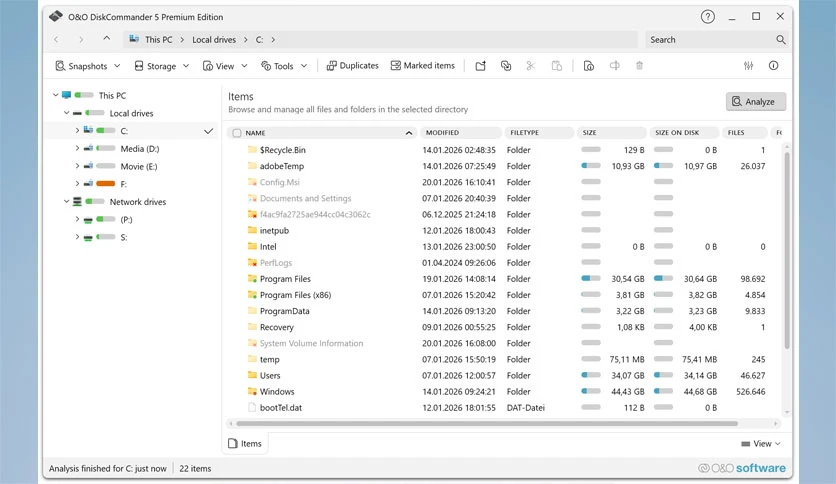Open the View toolbar dropdown
This screenshot has height=484, width=836.
click(225, 66)
